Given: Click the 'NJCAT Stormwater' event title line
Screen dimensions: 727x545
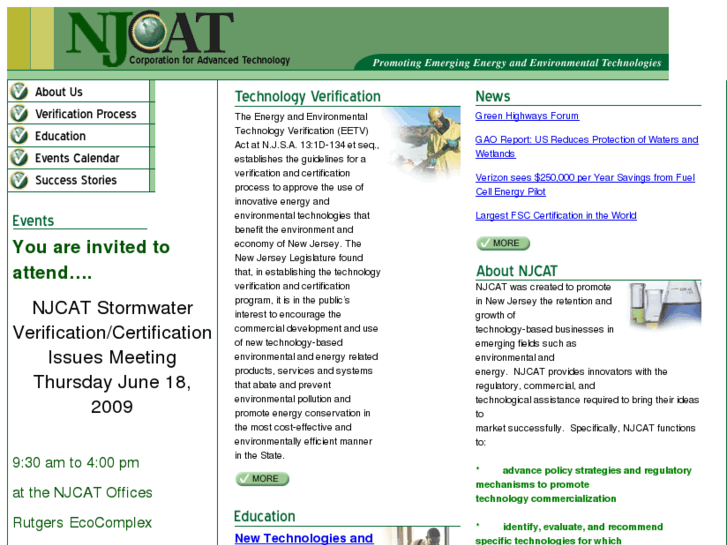Looking at the screenshot, I should (112, 308).
